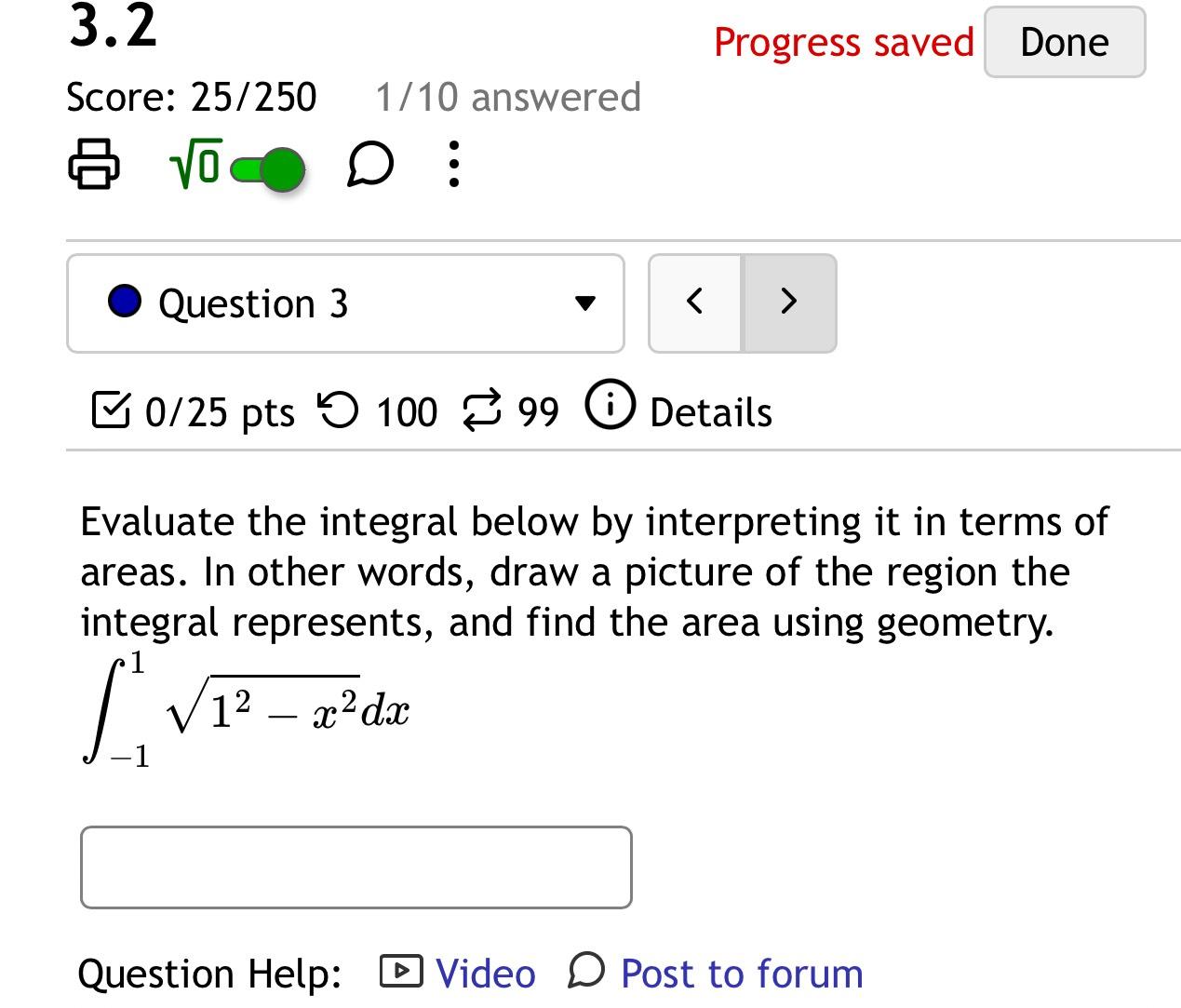Click the Video help link text
The width and height of the screenshot is (1181, 1008).
click(484, 972)
